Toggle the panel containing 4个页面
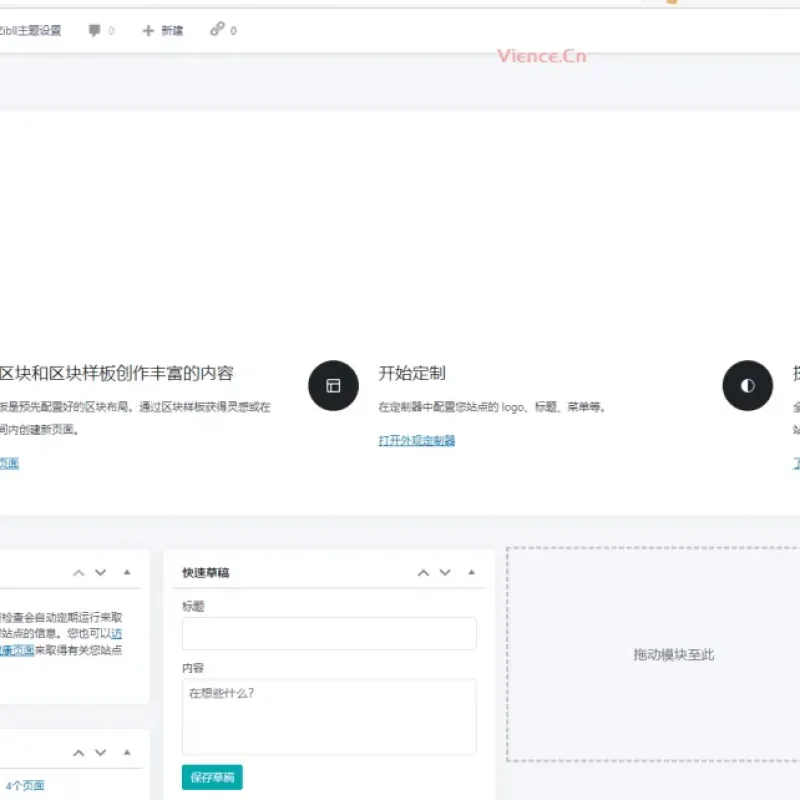Image resolution: width=800 pixels, height=800 pixels. coord(127,753)
